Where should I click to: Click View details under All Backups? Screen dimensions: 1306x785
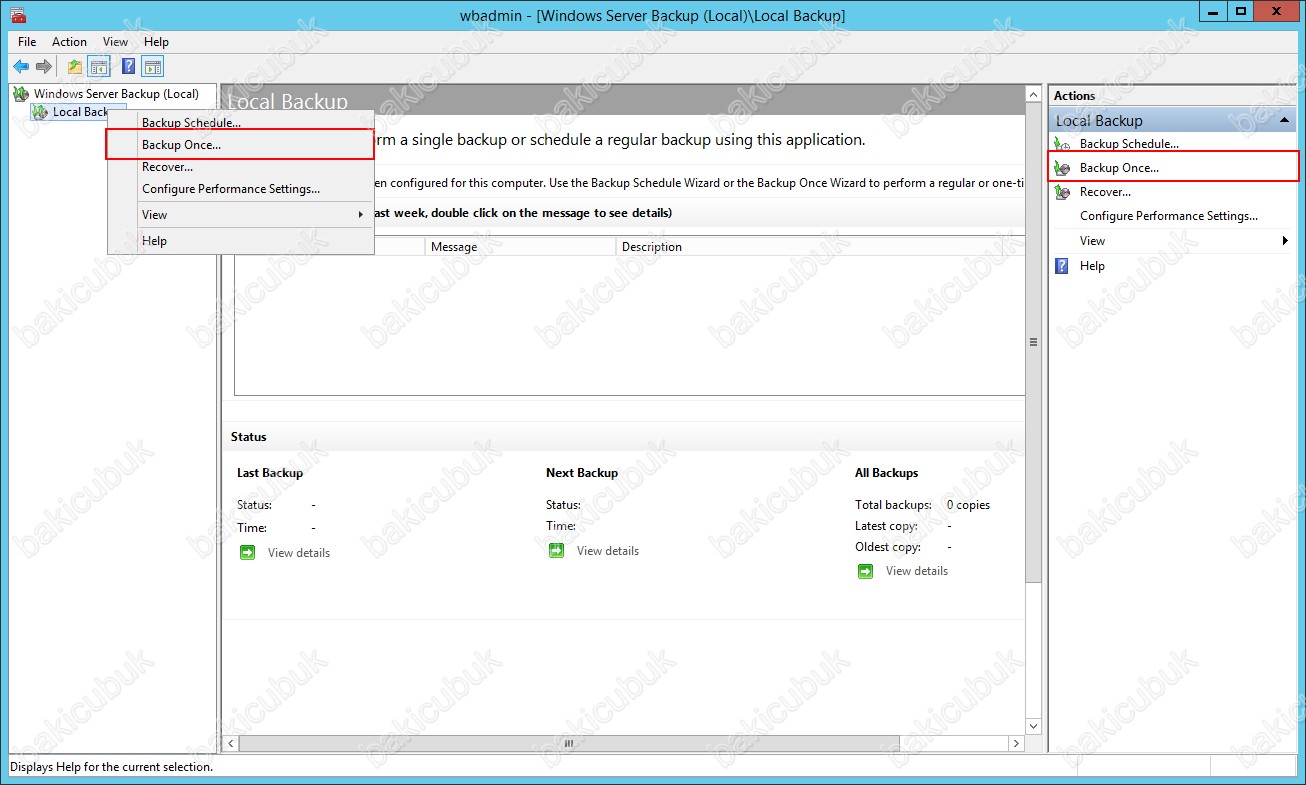click(x=917, y=571)
